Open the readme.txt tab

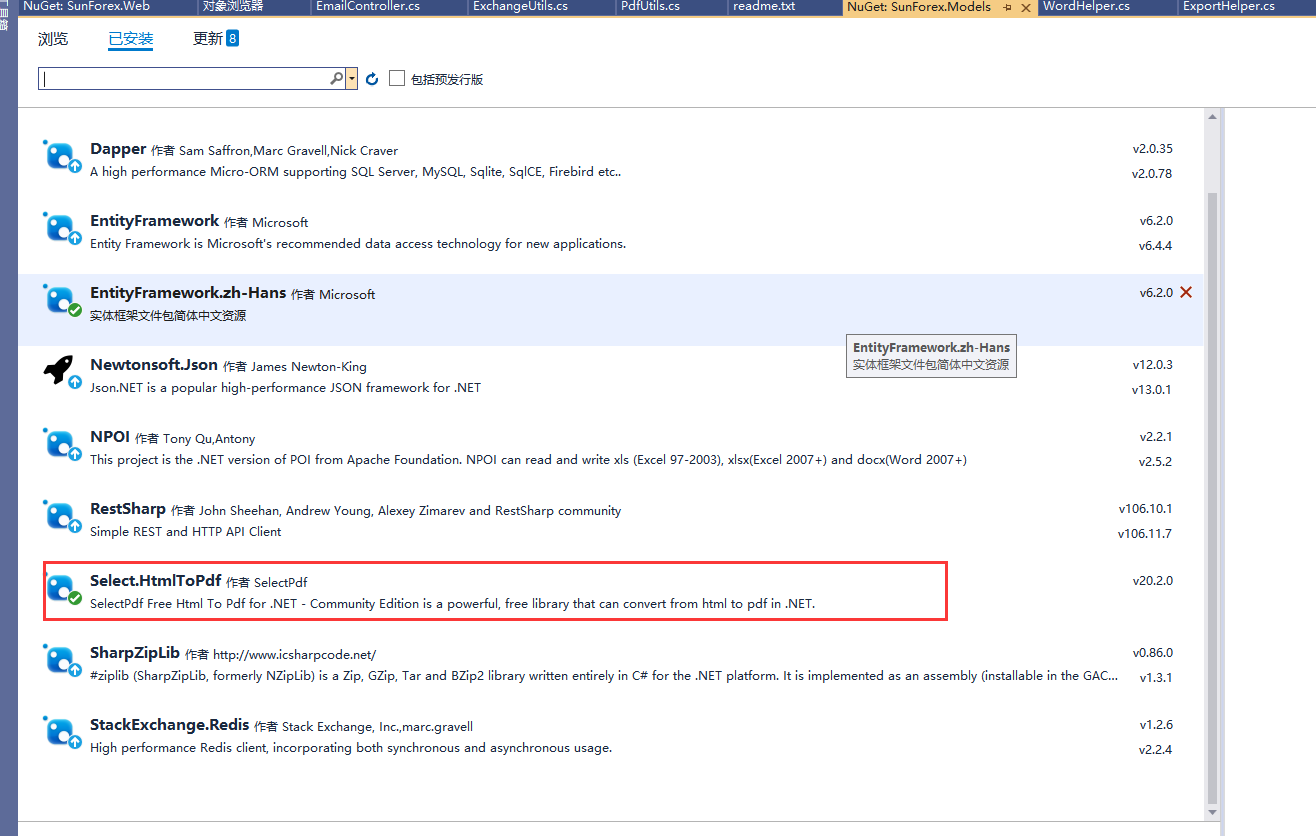tap(764, 6)
